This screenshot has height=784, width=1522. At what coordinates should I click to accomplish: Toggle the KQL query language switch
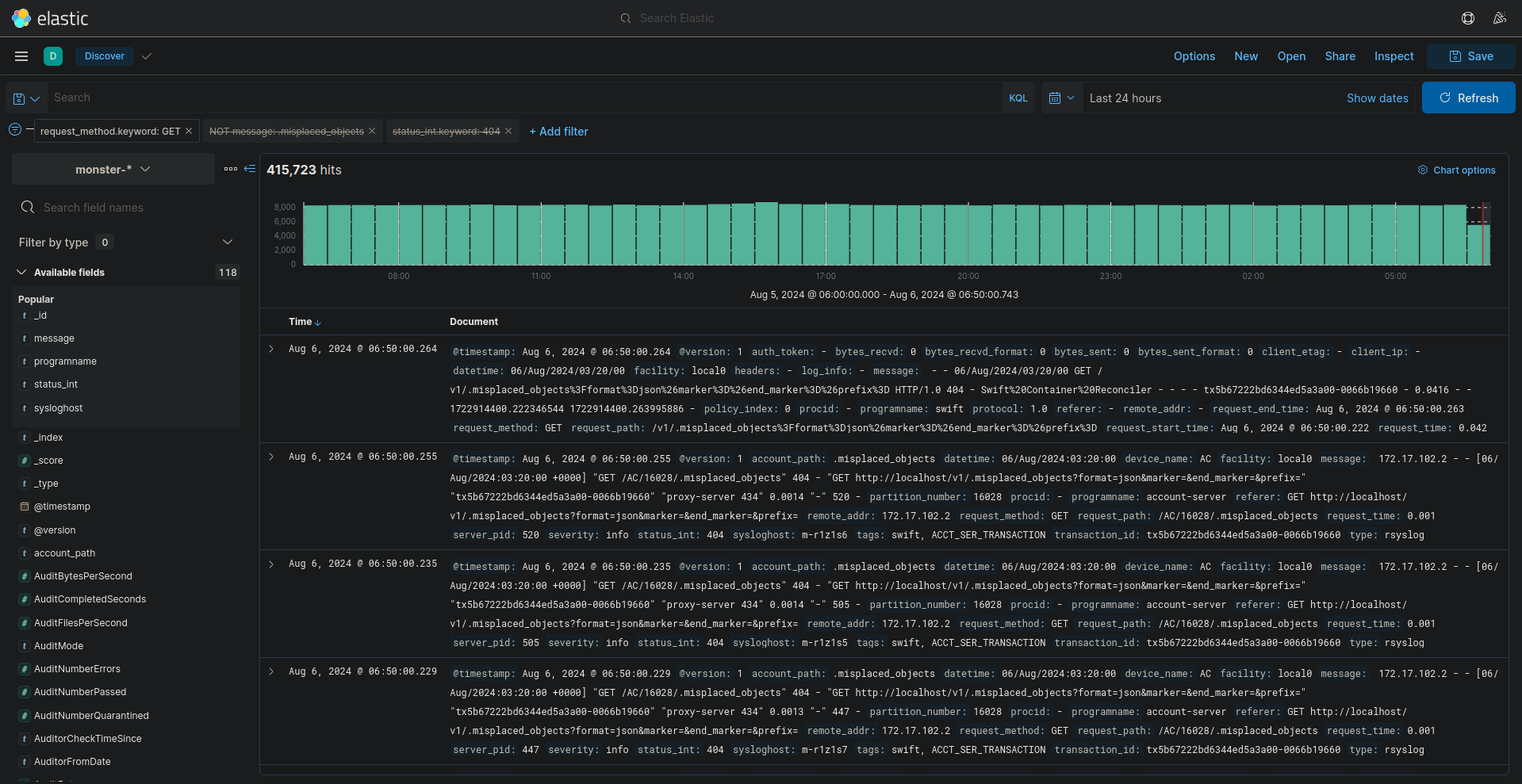click(x=1018, y=98)
